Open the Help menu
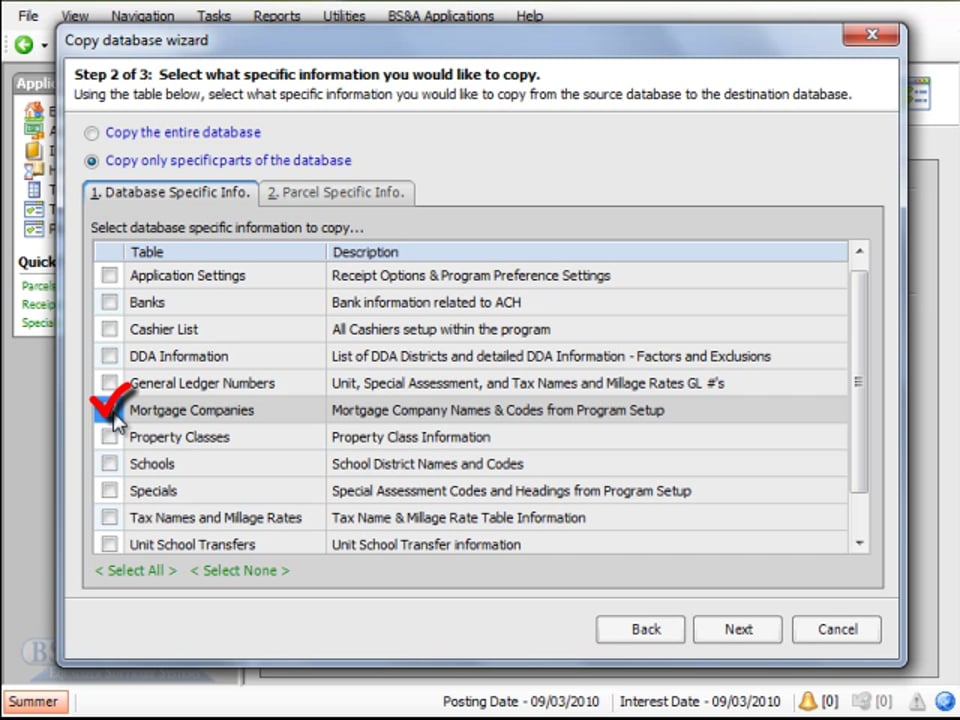This screenshot has width=960, height=720. coord(530,16)
